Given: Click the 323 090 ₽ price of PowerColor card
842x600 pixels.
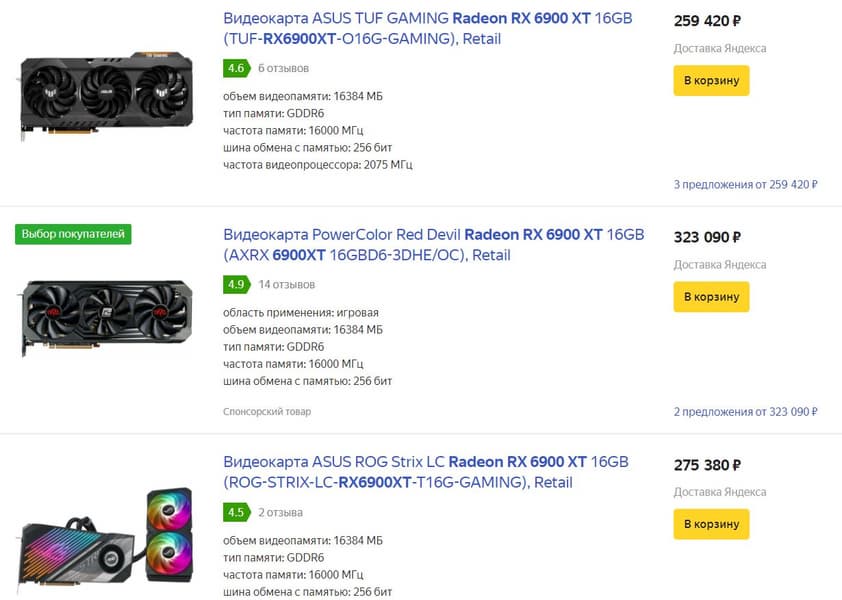Looking at the screenshot, I should 707,238.
